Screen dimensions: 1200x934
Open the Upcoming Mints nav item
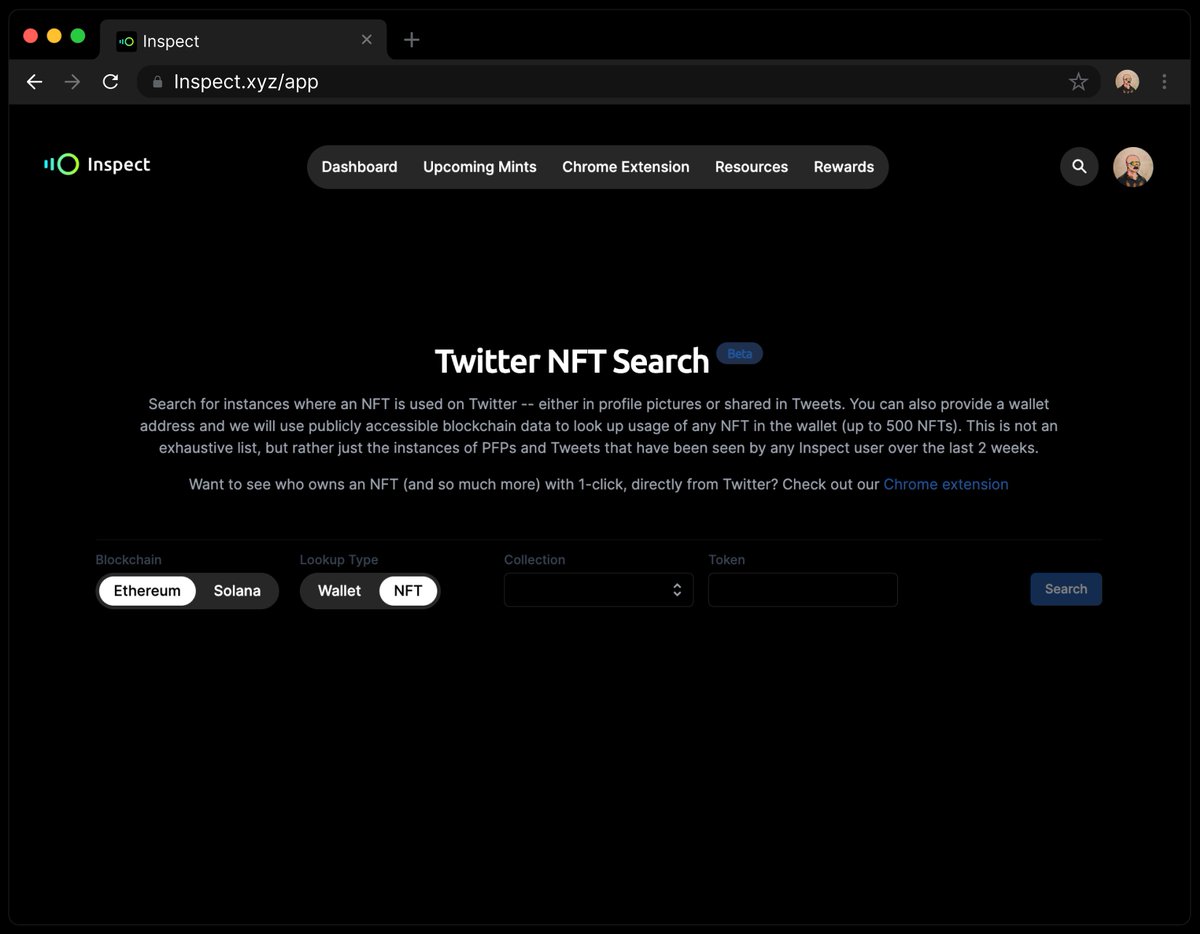coord(480,167)
